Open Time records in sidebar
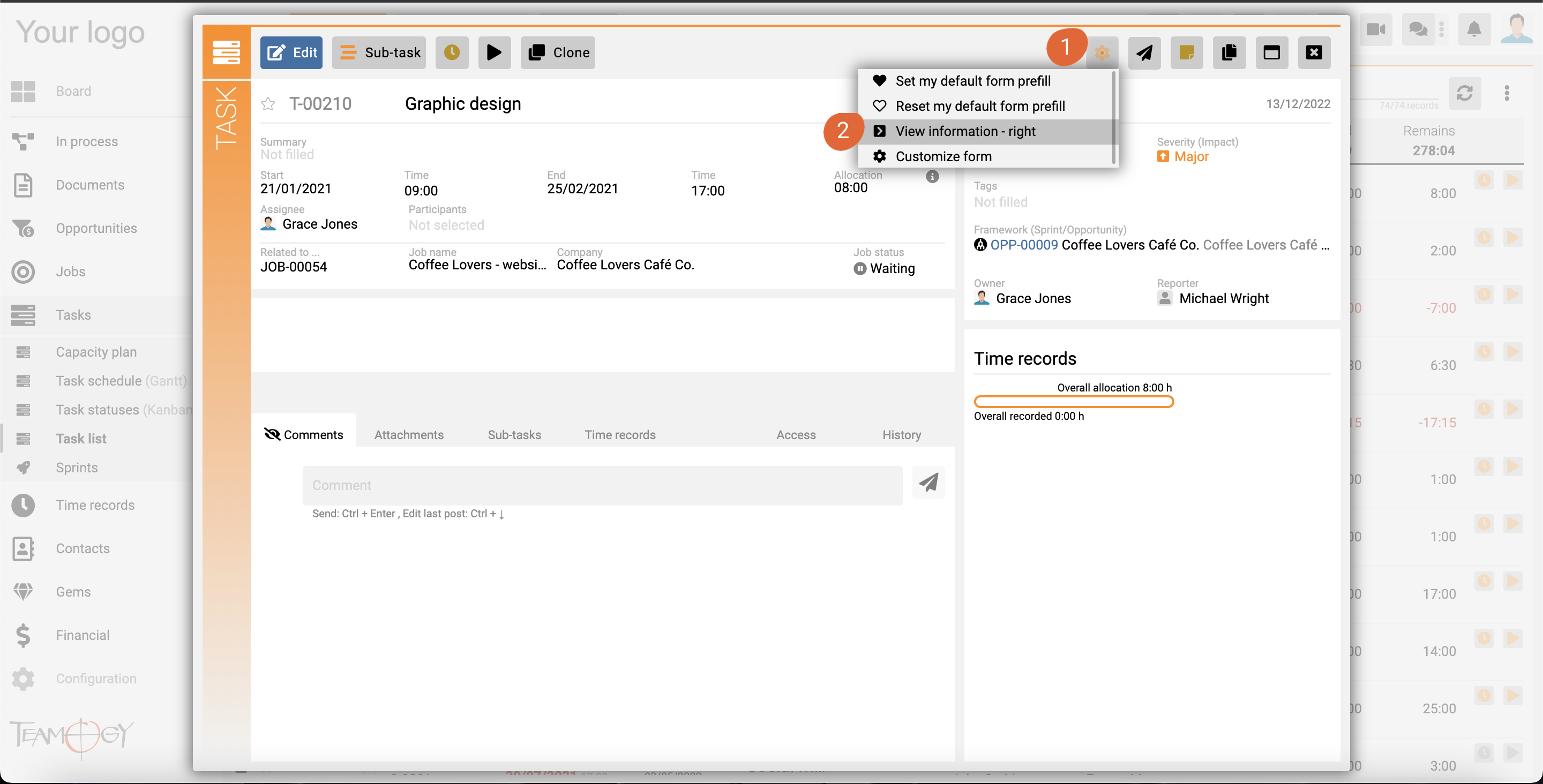 pos(96,506)
